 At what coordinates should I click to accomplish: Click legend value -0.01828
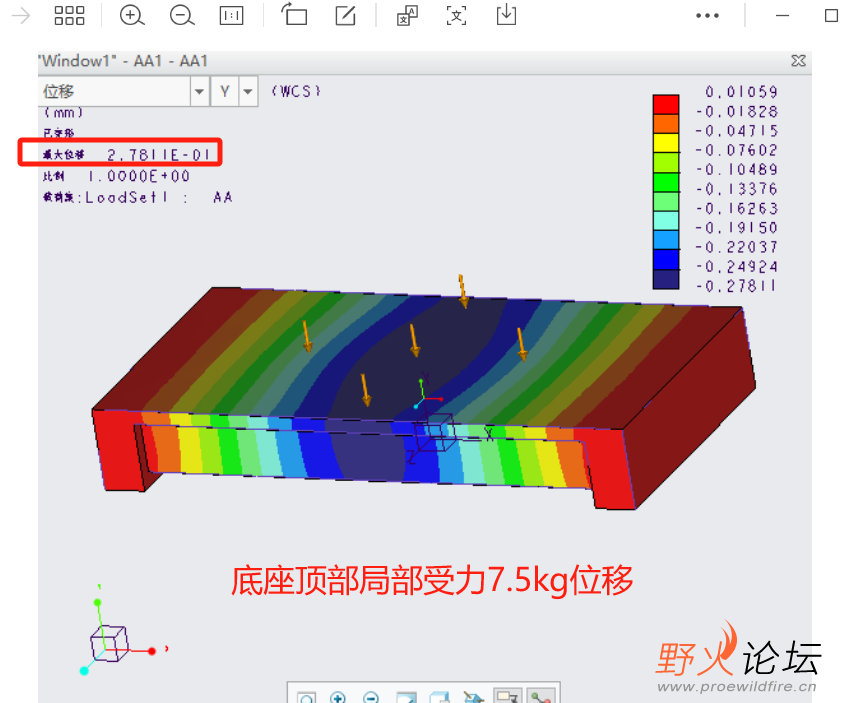[736, 112]
